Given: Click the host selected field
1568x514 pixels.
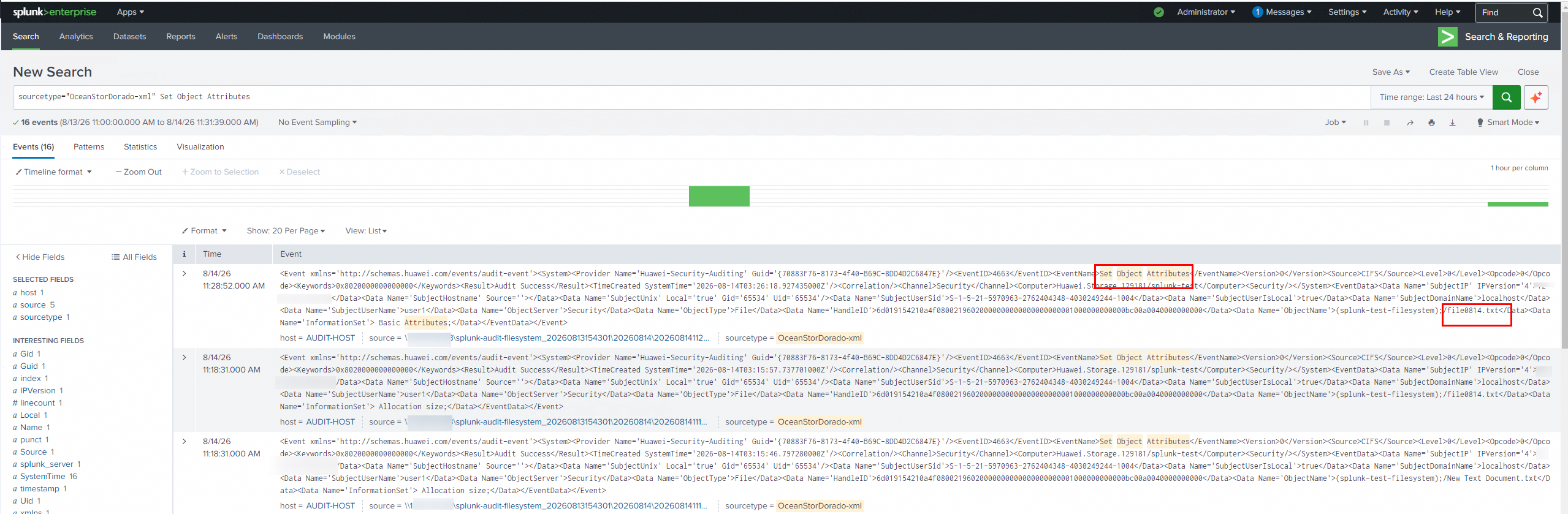Looking at the screenshot, I should point(28,293).
